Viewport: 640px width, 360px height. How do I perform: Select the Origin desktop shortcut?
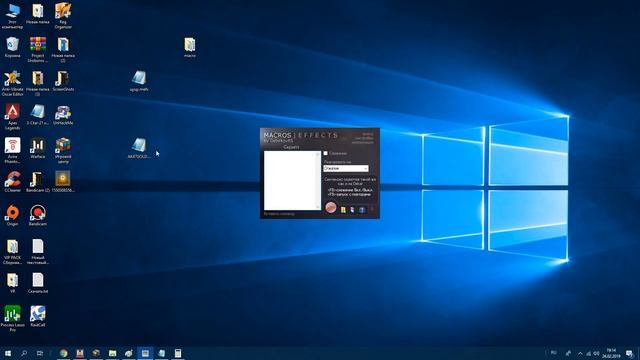[12, 216]
